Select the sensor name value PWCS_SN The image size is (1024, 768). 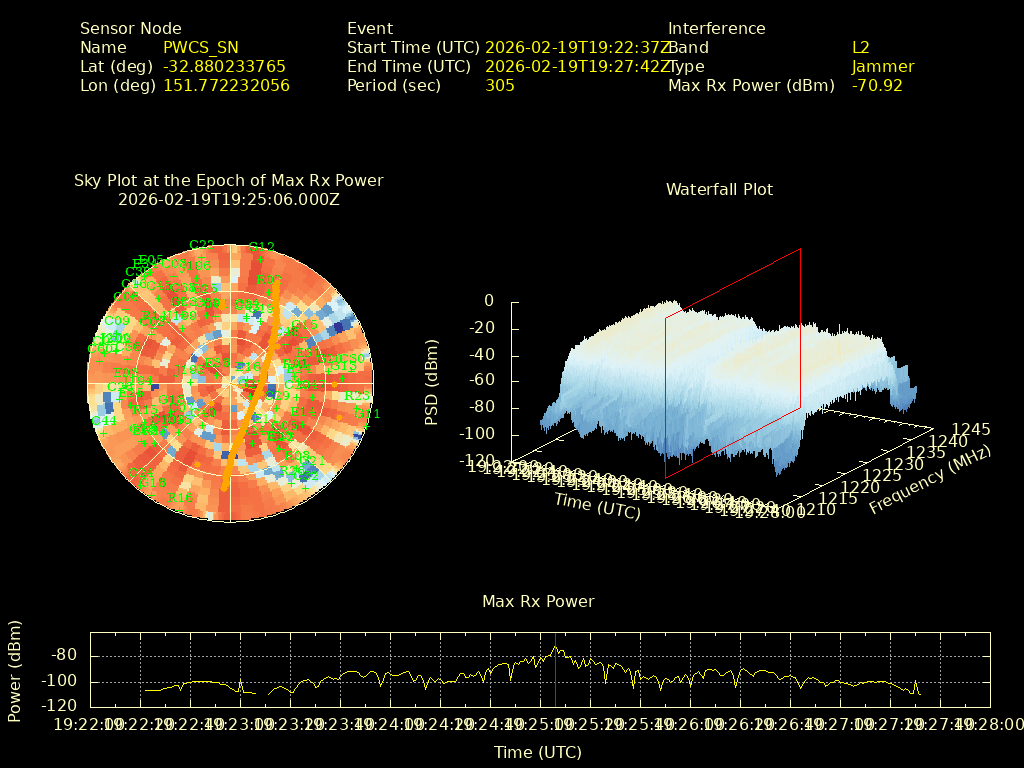point(201,47)
